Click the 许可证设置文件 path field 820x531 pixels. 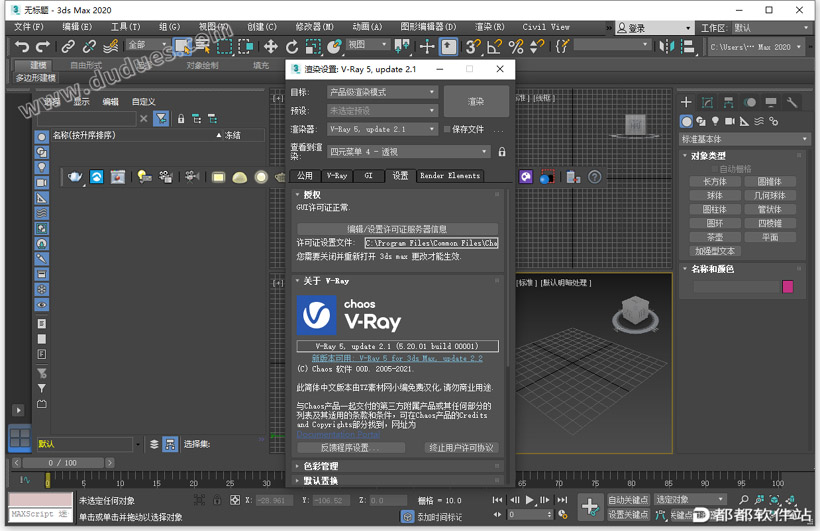point(431,243)
